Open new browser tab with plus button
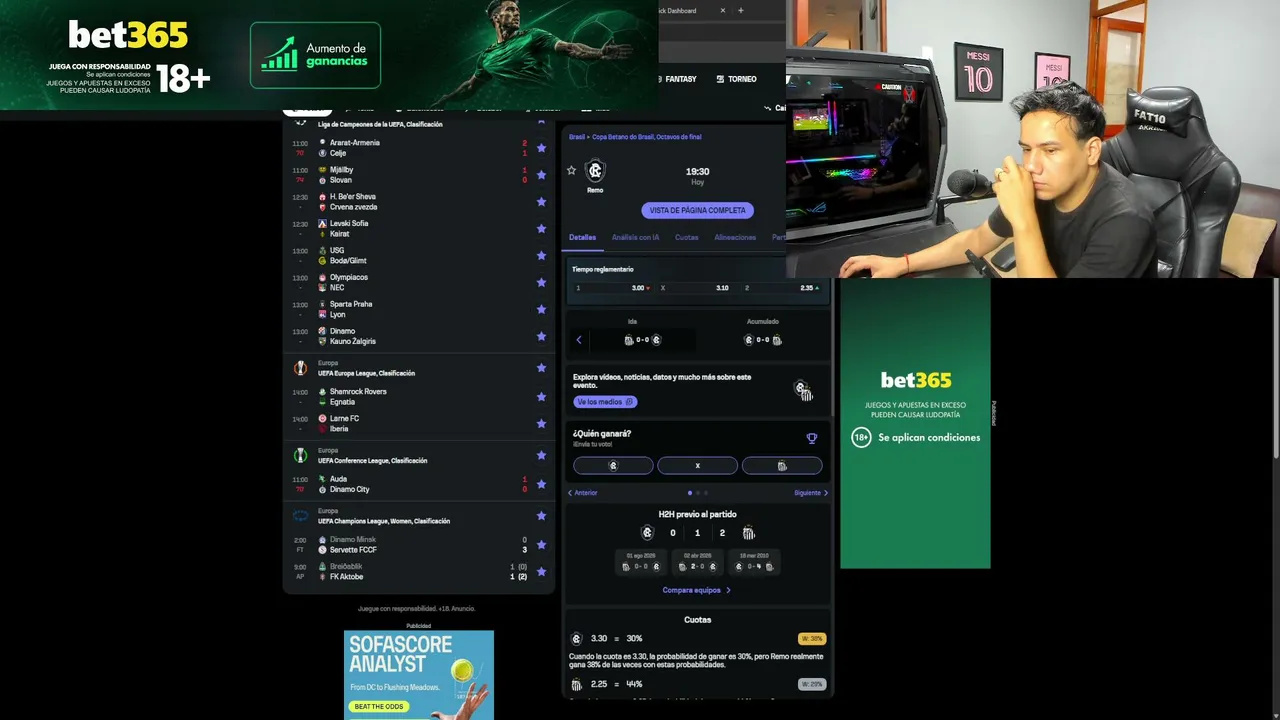1280x720 pixels. (x=741, y=11)
